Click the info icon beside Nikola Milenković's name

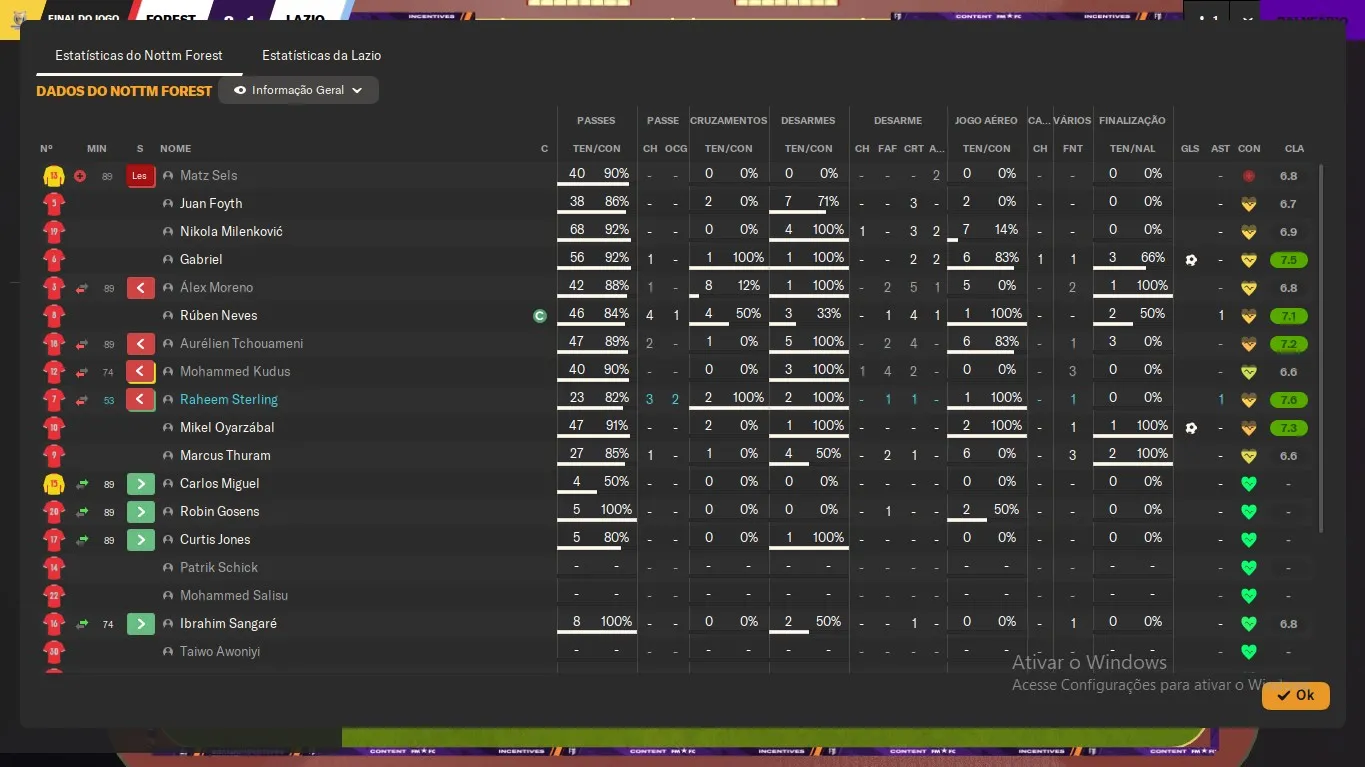click(168, 232)
